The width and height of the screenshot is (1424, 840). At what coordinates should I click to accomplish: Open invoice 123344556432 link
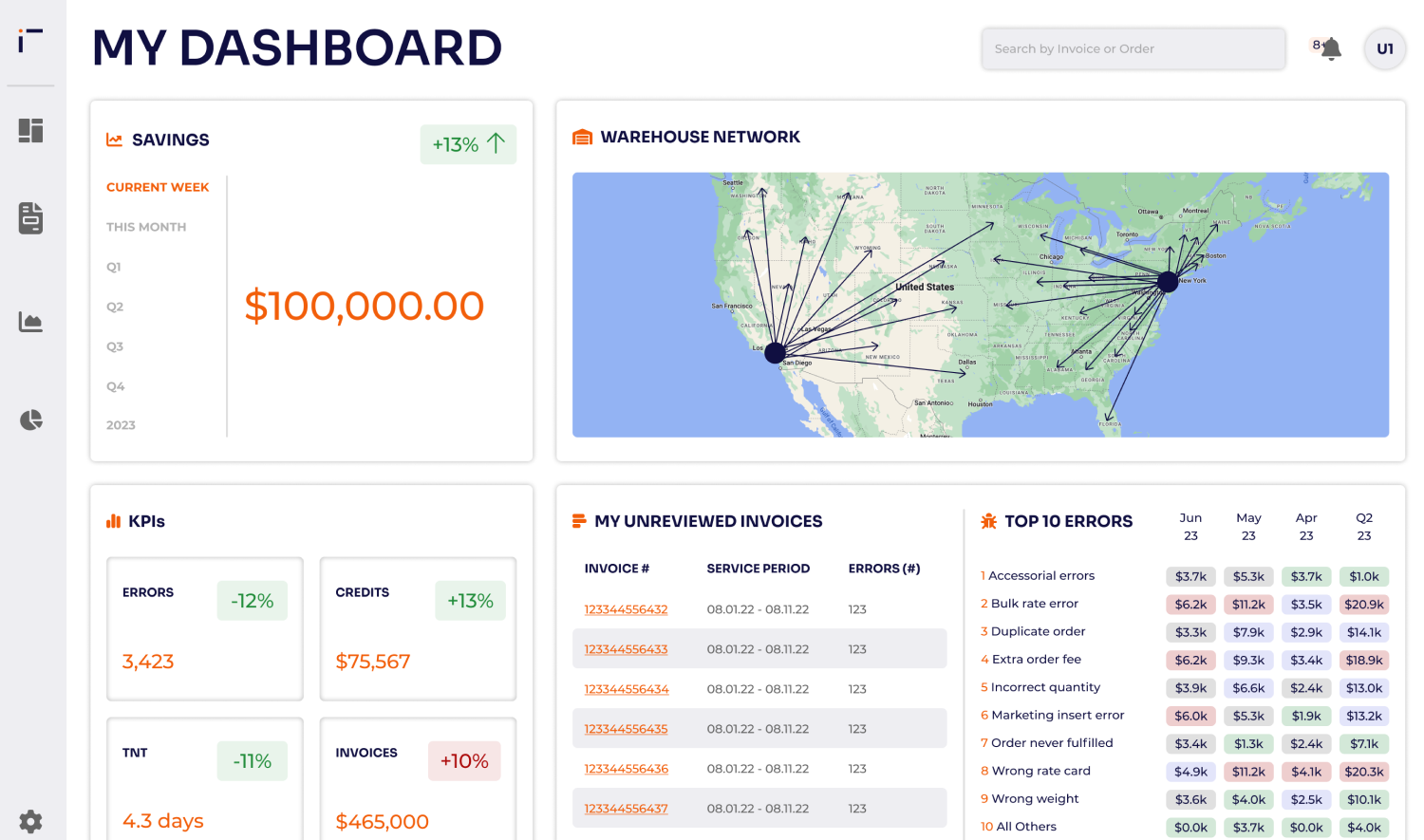[626, 609]
